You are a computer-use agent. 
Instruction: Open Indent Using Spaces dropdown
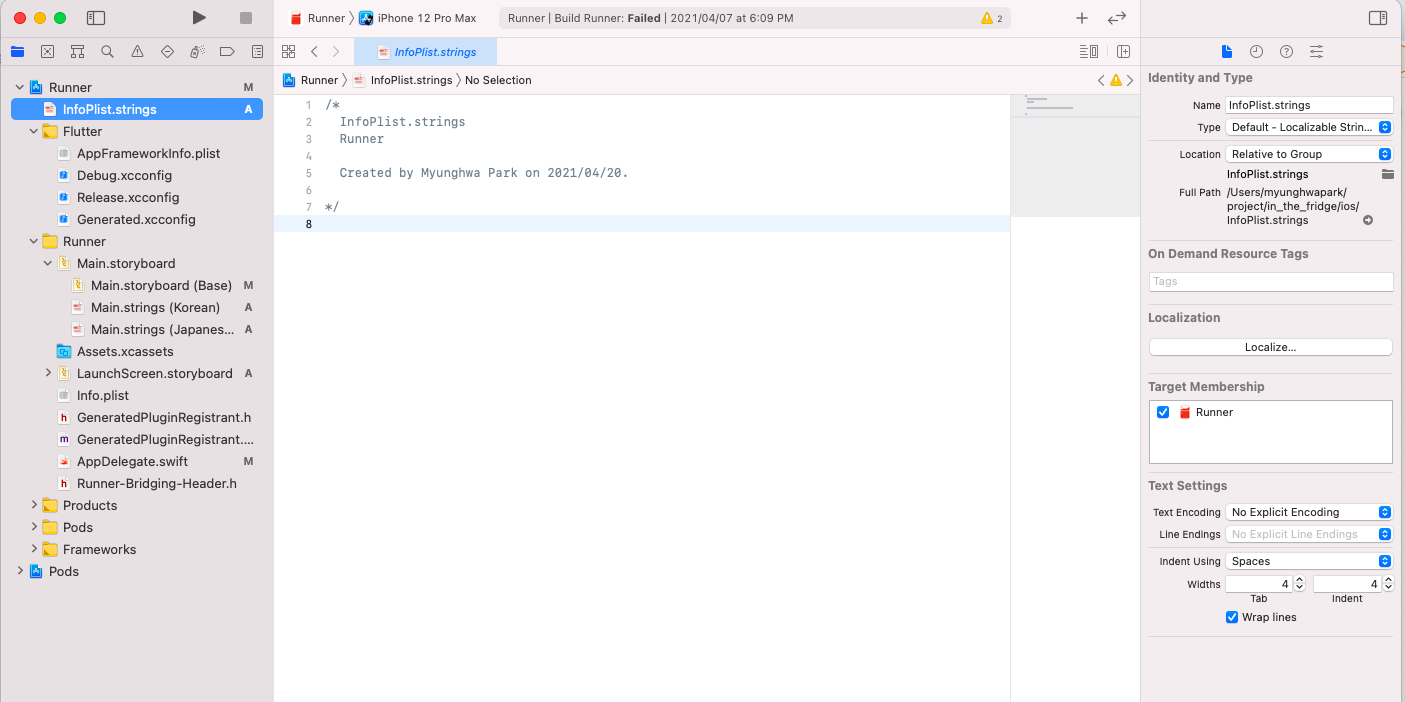[1309, 561]
